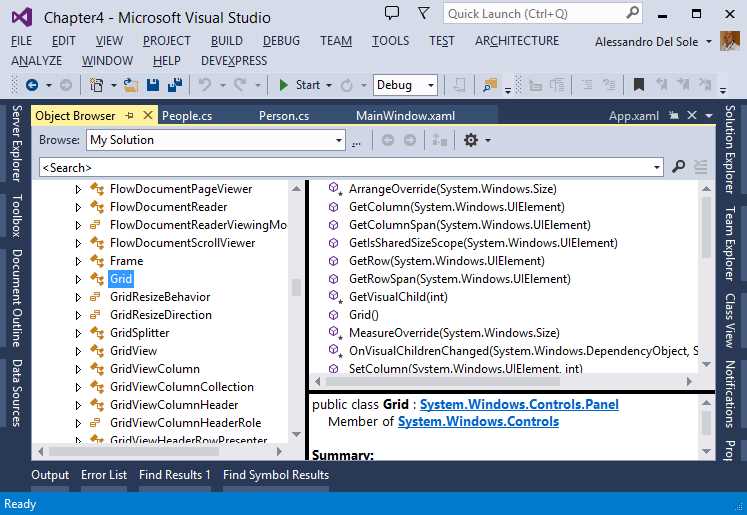Viewport: 747px width, 515px height.
Task: Select the Frame class tree item
Action: tap(126, 261)
